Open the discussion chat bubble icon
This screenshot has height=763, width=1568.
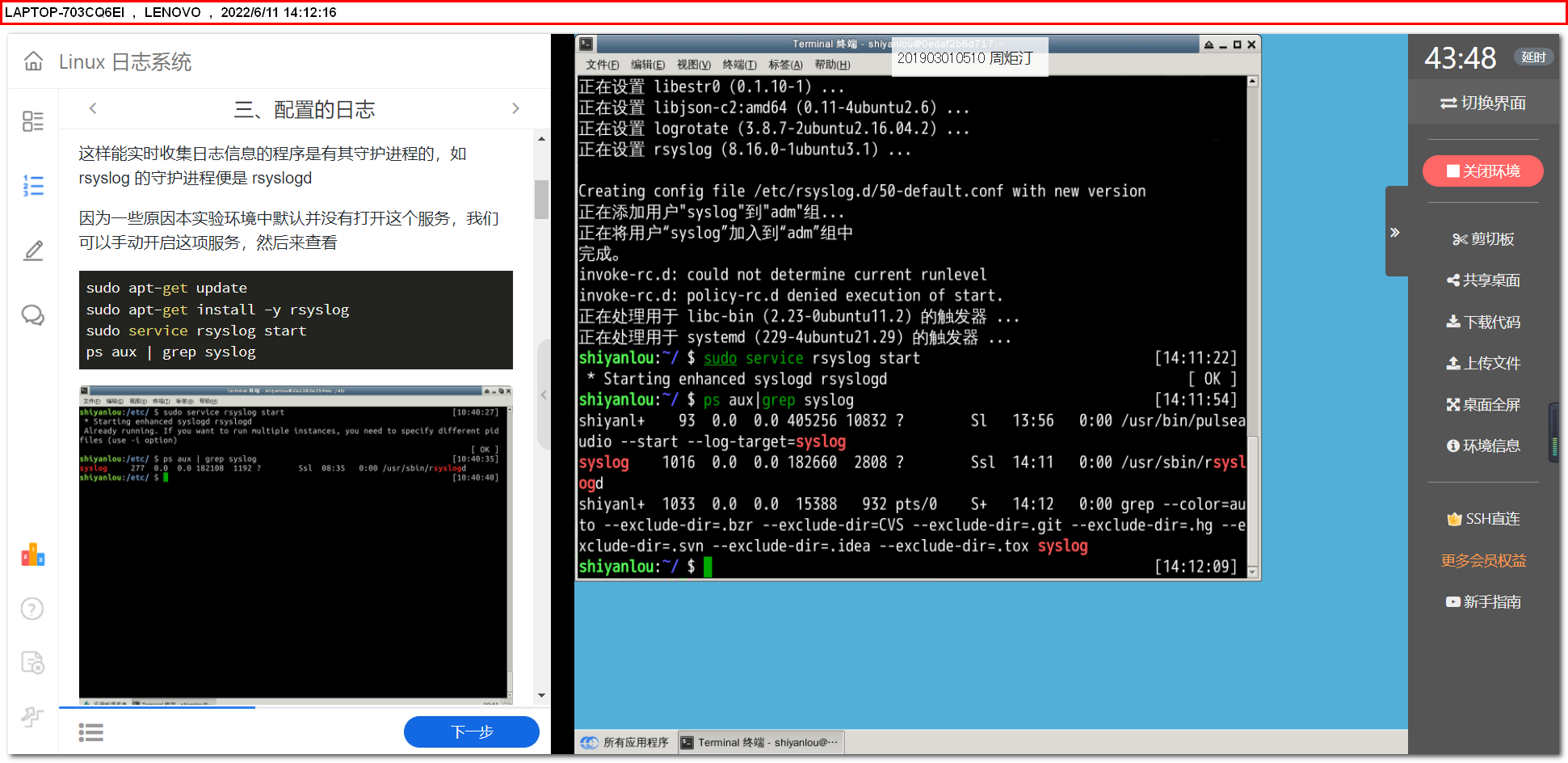33,315
